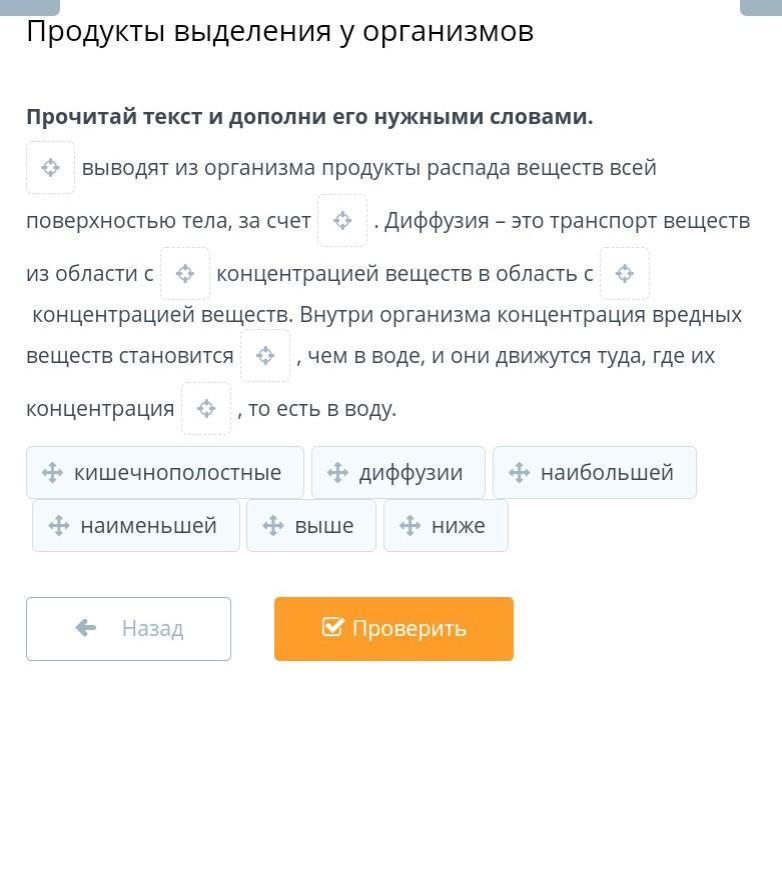This screenshot has height=886, width=782.
Task: Click the blank slot after 'в область с'
Action: tap(624, 273)
